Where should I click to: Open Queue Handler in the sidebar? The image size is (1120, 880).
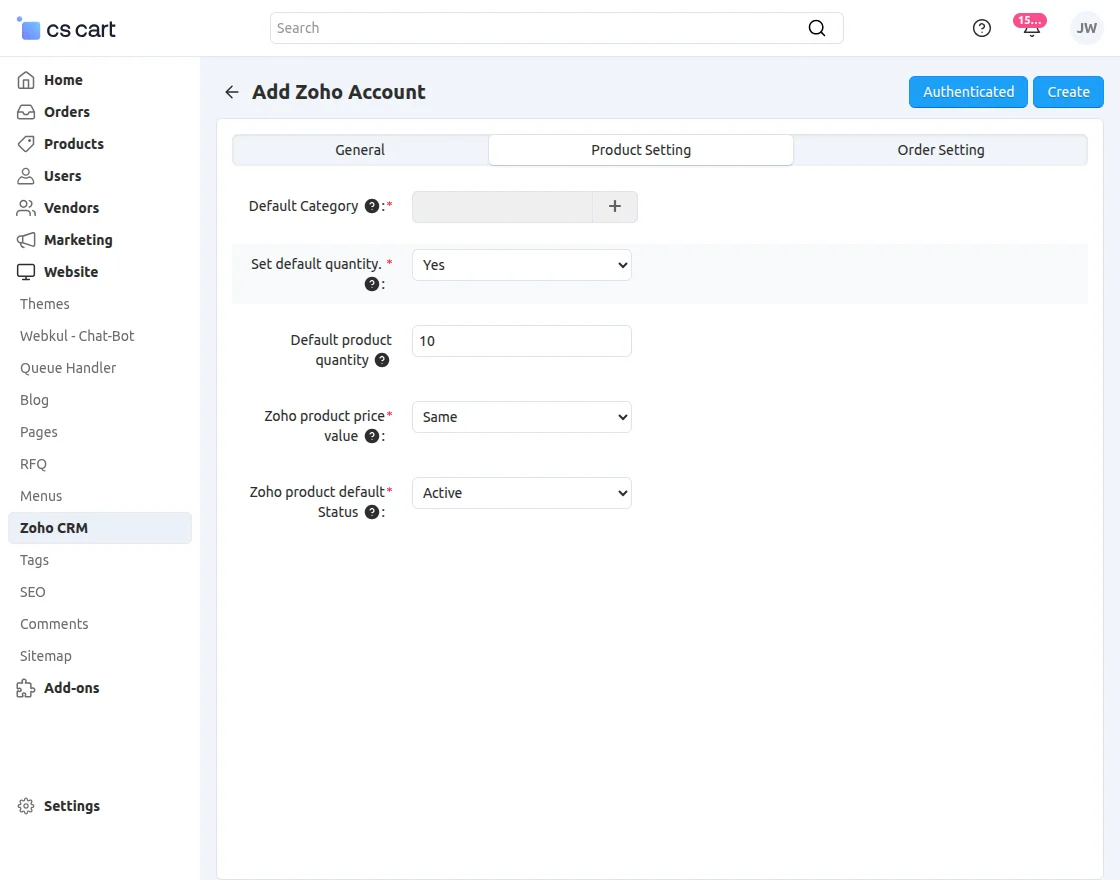[68, 368]
